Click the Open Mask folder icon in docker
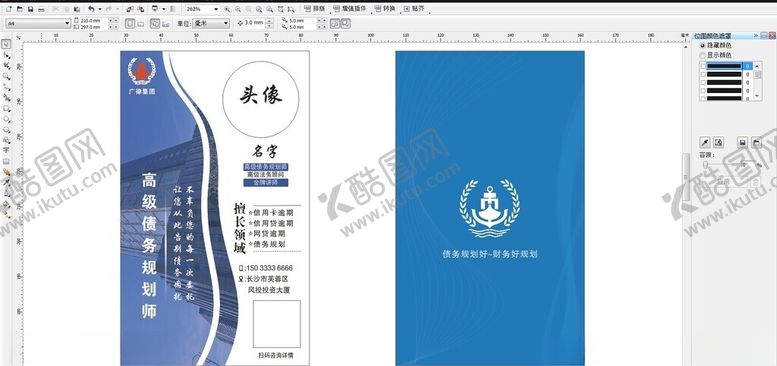This screenshot has height=366, width=777. click(756, 143)
